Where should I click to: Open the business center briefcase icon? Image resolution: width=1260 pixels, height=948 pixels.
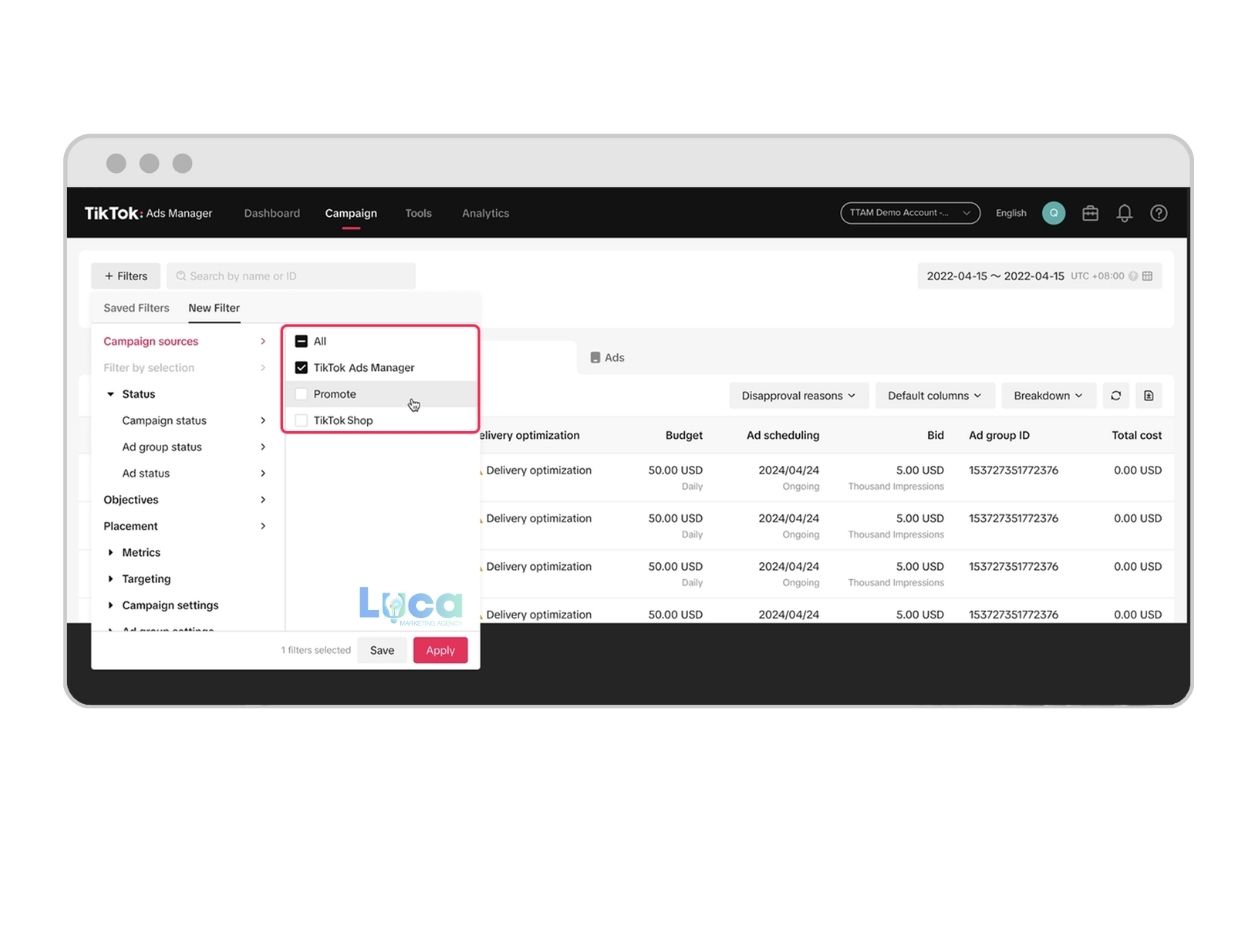point(1090,213)
